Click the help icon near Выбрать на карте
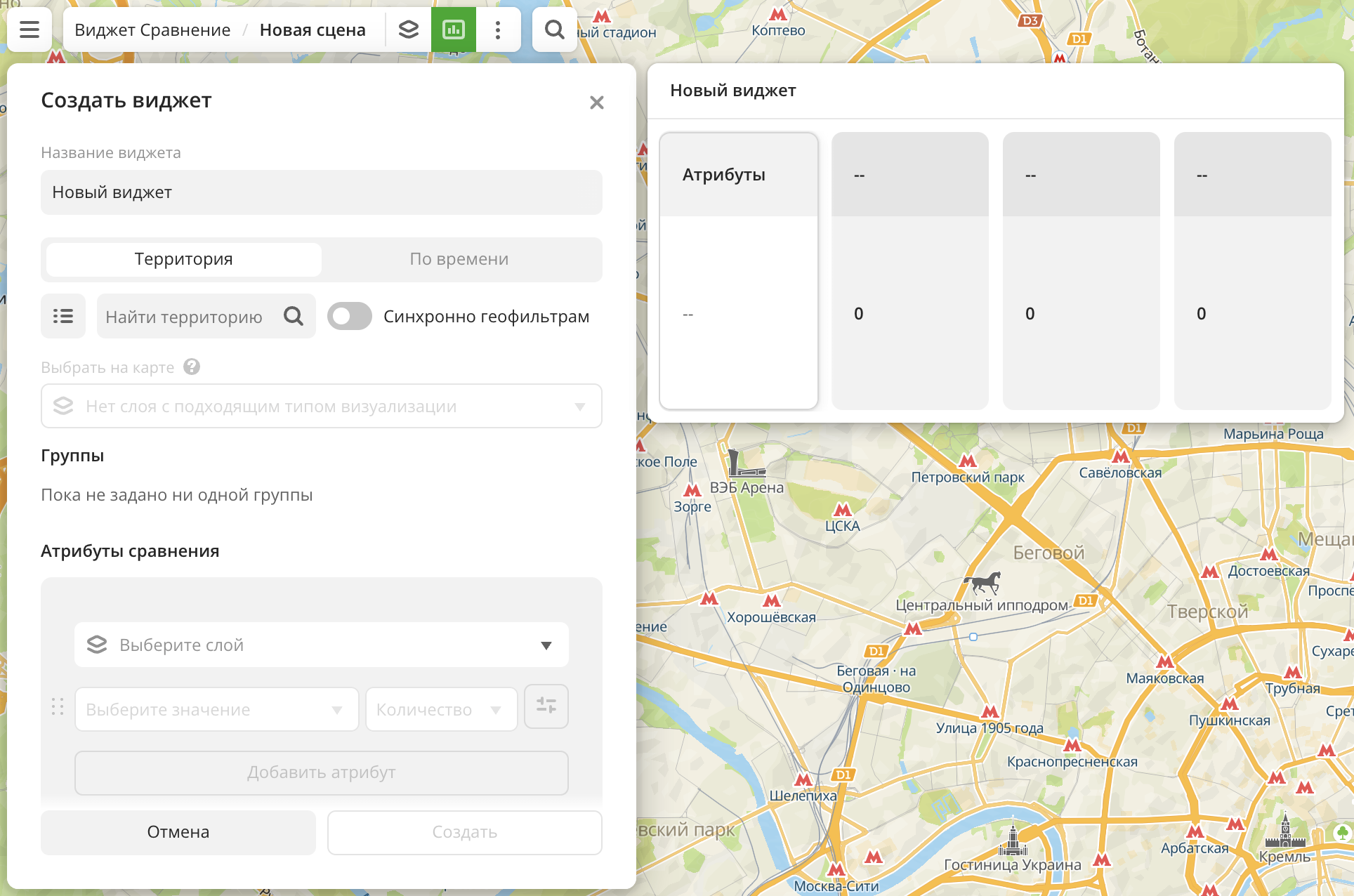Image resolution: width=1354 pixels, height=896 pixels. 192,367
